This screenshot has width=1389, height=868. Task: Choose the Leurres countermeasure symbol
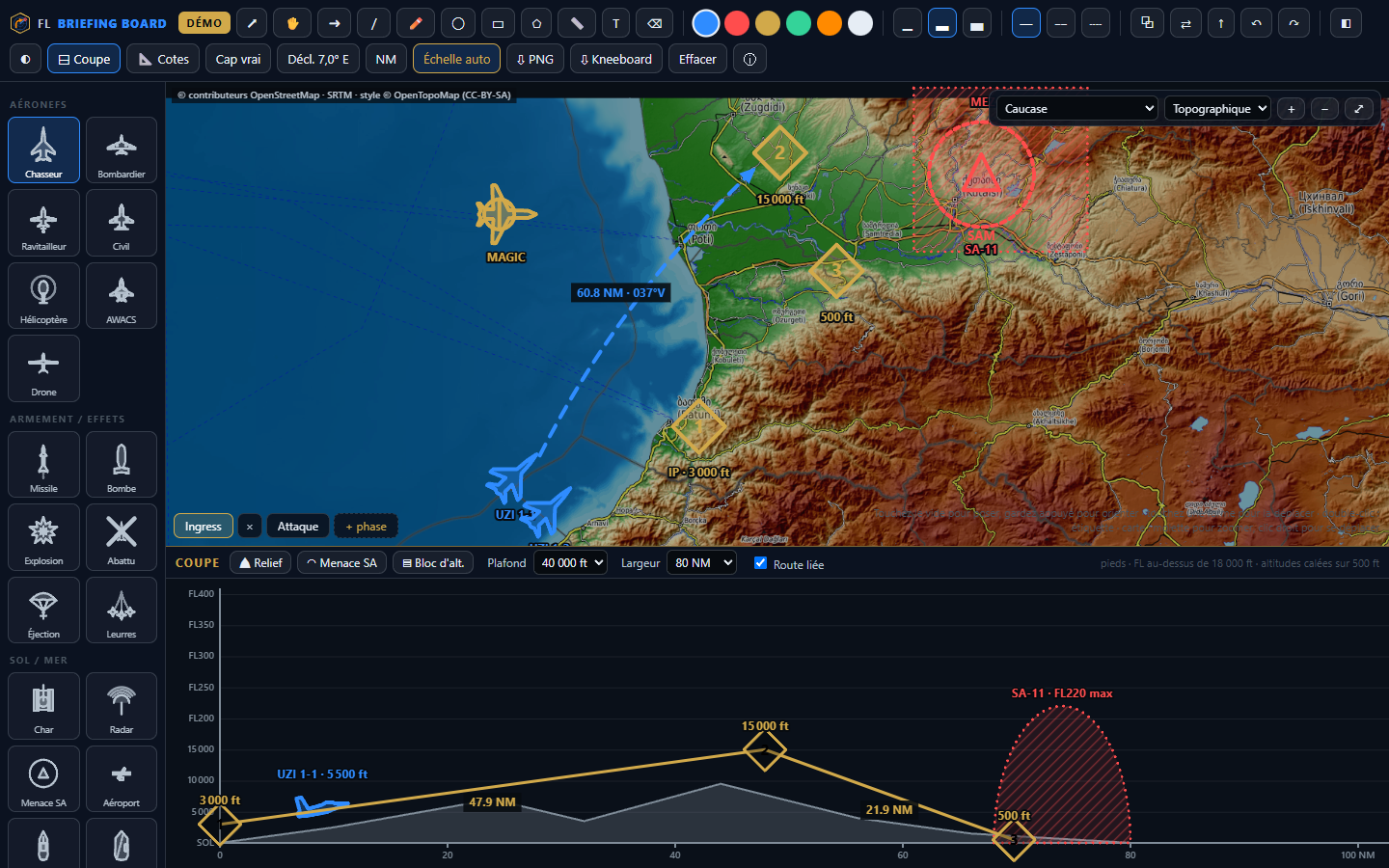click(x=122, y=610)
